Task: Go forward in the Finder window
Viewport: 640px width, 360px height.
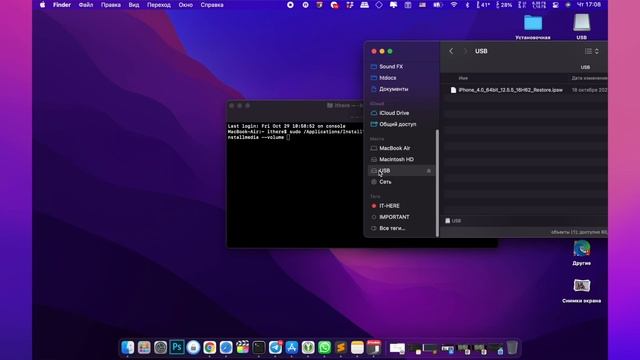Action: tap(464, 51)
